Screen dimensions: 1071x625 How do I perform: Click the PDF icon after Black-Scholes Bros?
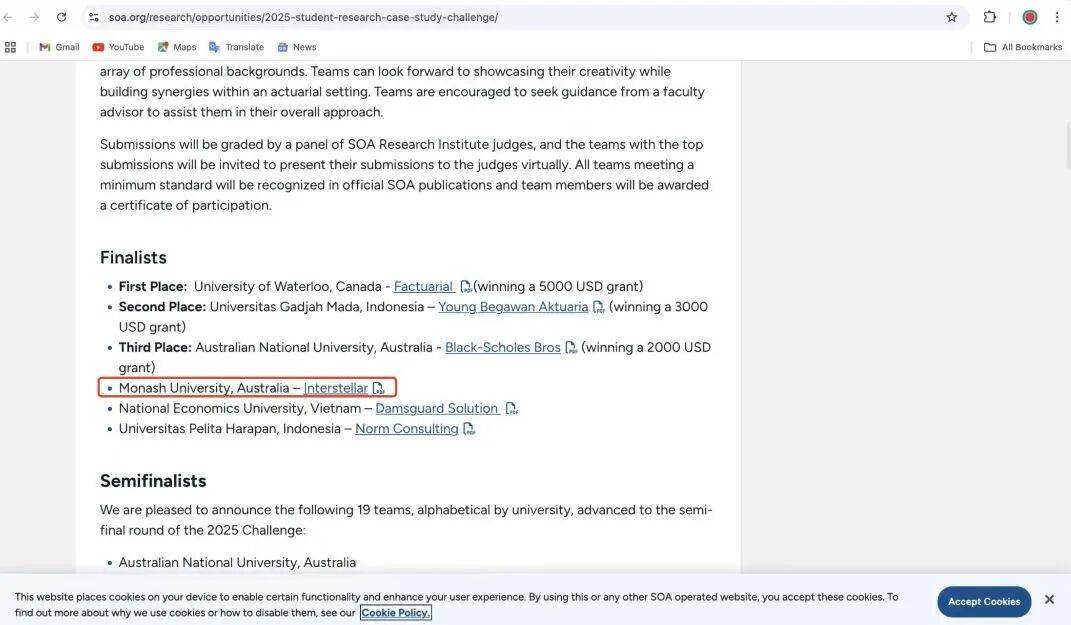click(571, 348)
